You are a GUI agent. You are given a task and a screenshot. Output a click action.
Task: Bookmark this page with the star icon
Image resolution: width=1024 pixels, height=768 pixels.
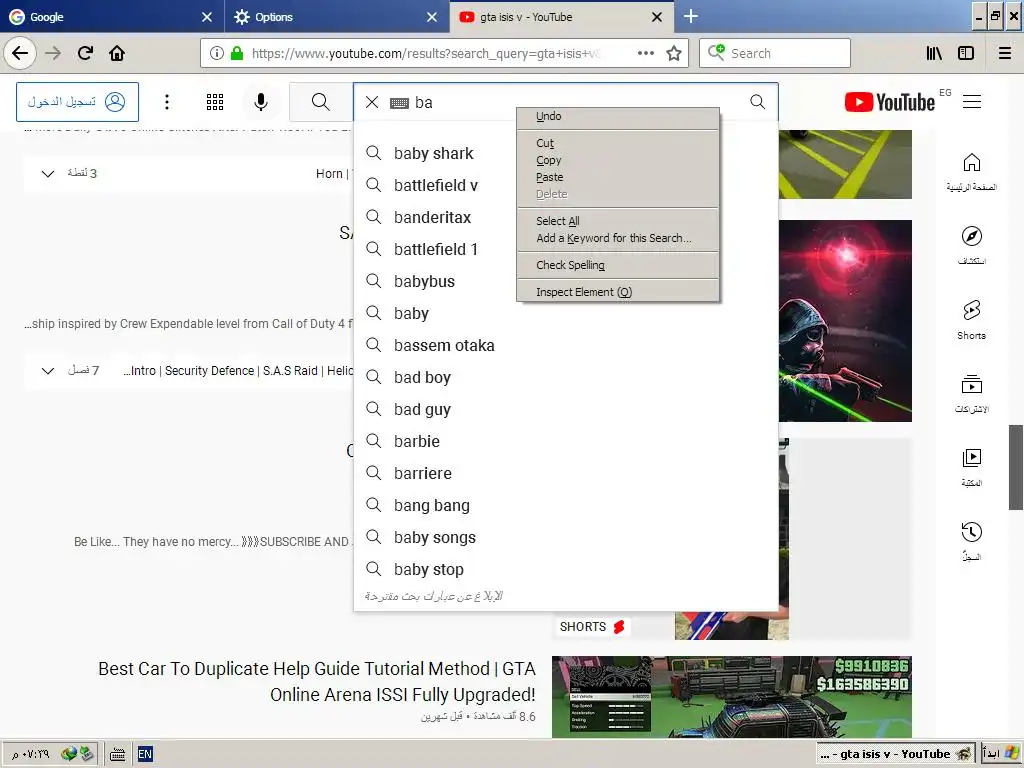pyautogui.click(x=674, y=53)
